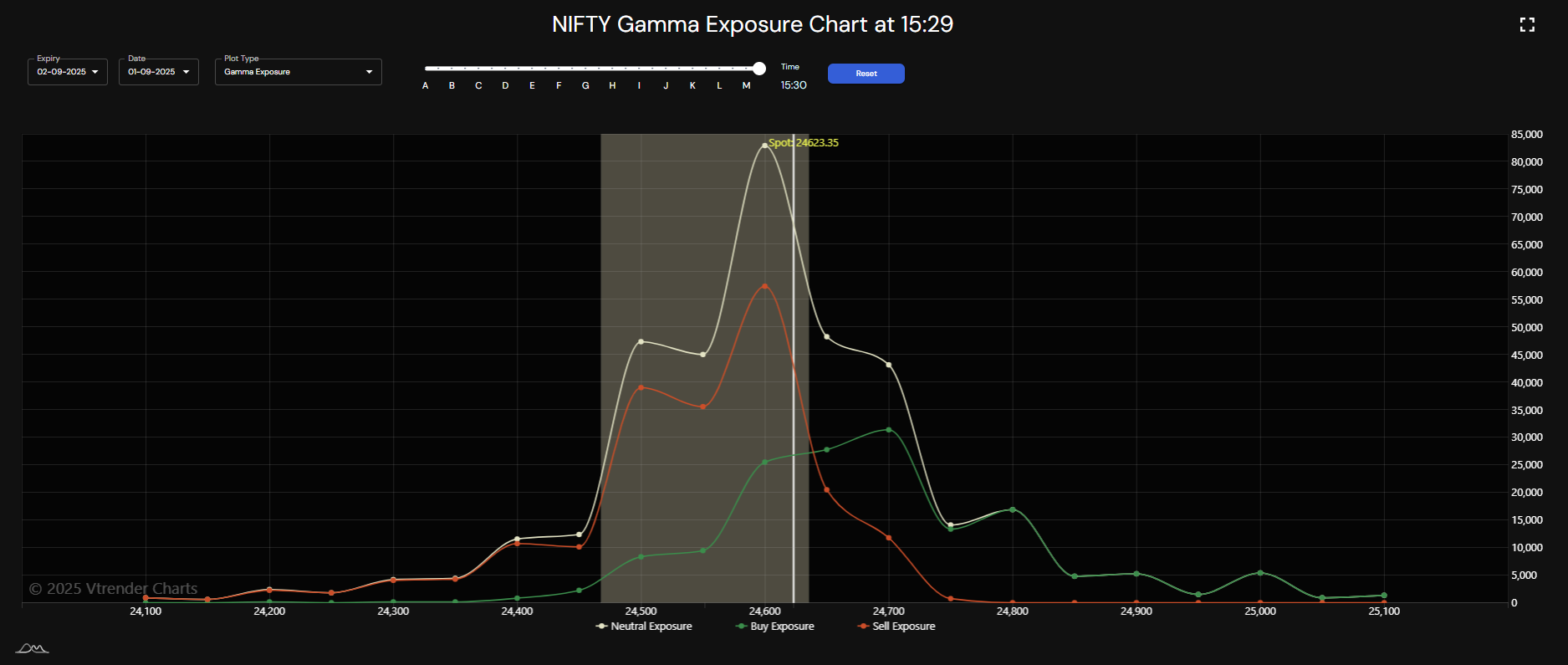Click the time slider handle at the end
Screen dimensions: 1568x665
pyautogui.click(x=758, y=69)
